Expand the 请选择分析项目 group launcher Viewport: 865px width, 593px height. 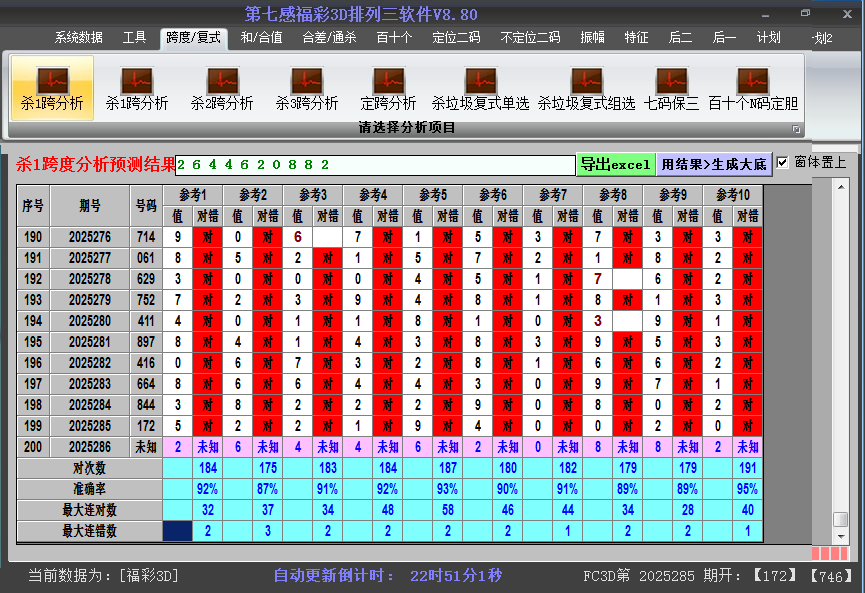pos(797,129)
